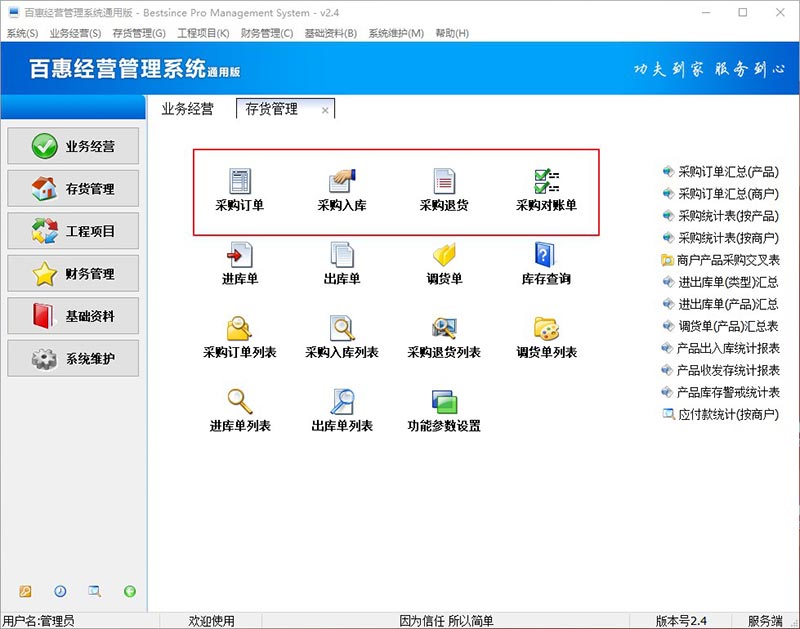
Task: Open report 采购统计表(按产品)
Action: tap(721, 216)
